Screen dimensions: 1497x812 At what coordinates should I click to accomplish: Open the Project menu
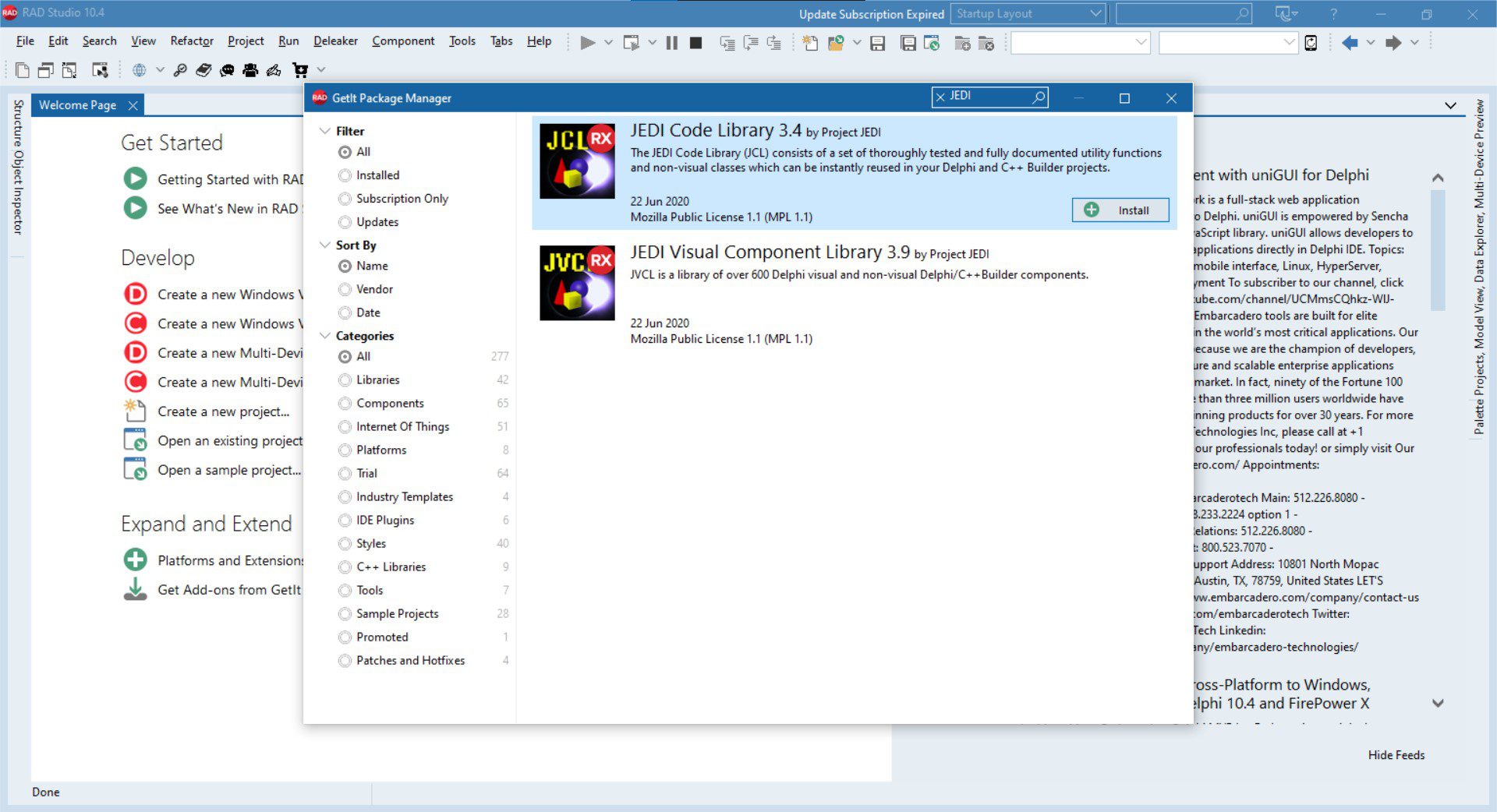point(246,41)
